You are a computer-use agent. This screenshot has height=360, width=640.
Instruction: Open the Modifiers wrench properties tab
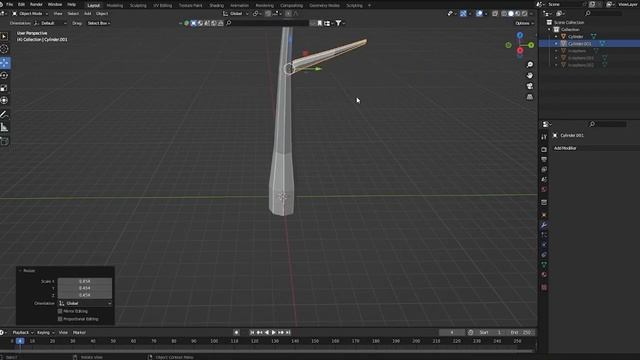click(x=544, y=225)
